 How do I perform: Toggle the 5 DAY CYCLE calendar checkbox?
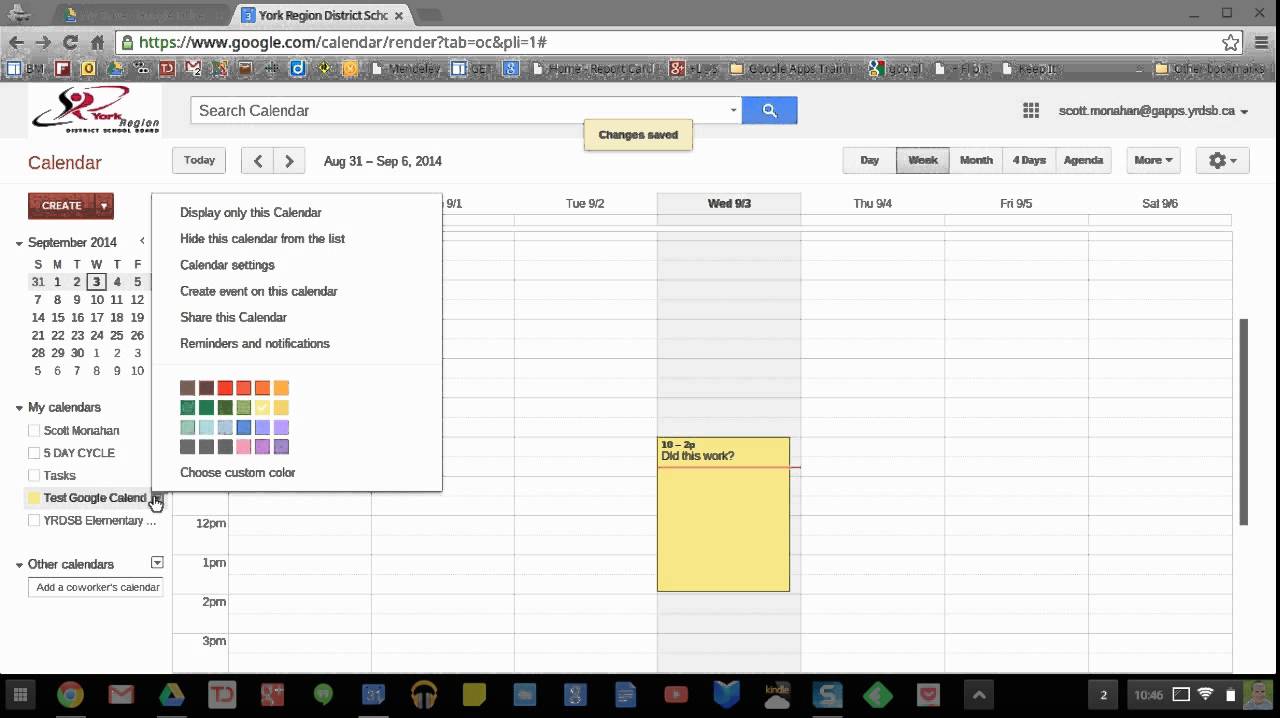tap(34, 453)
